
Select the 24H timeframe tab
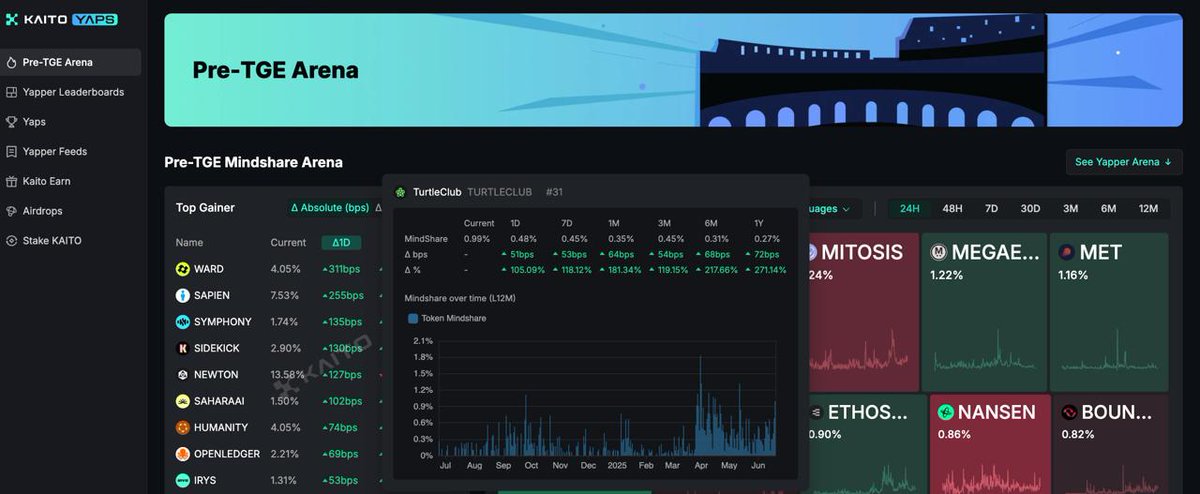tap(910, 208)
